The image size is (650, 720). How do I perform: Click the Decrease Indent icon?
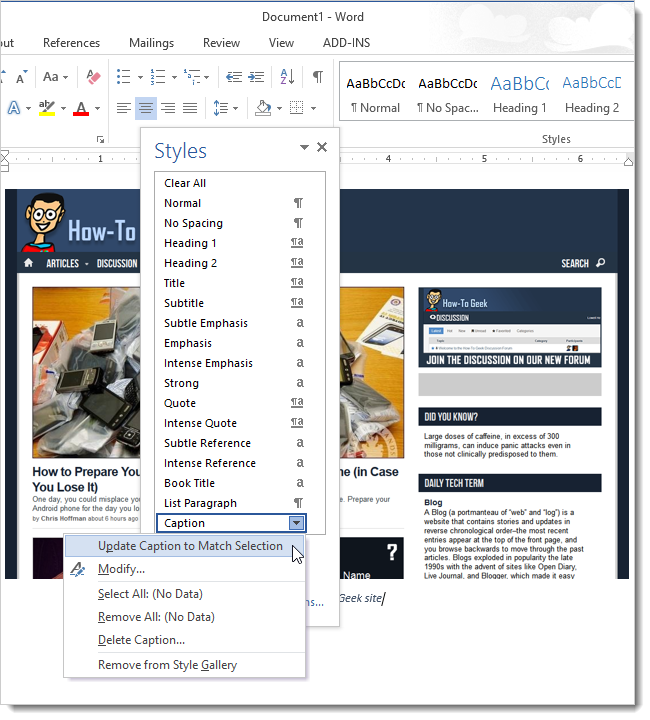point(234,77)
